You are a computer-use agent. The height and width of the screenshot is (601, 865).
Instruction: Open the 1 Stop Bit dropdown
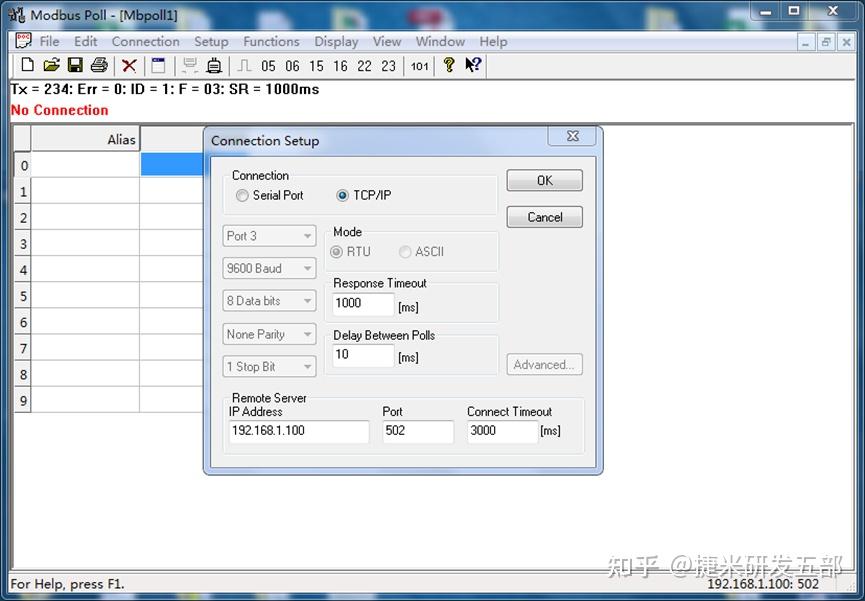click(308, 366)
